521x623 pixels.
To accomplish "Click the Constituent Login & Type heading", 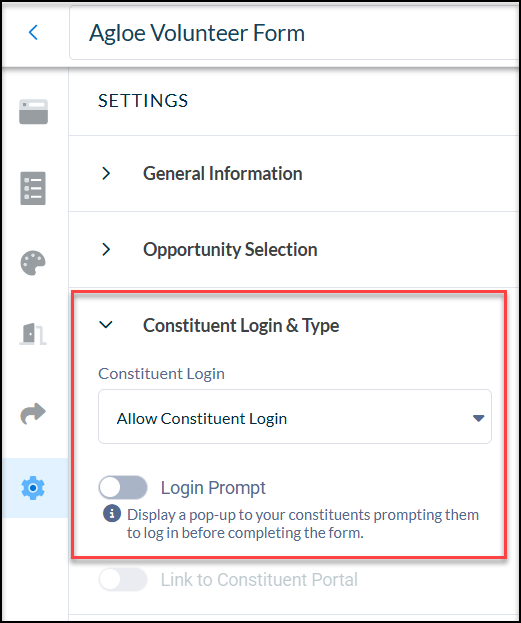I will click(241, 325).
